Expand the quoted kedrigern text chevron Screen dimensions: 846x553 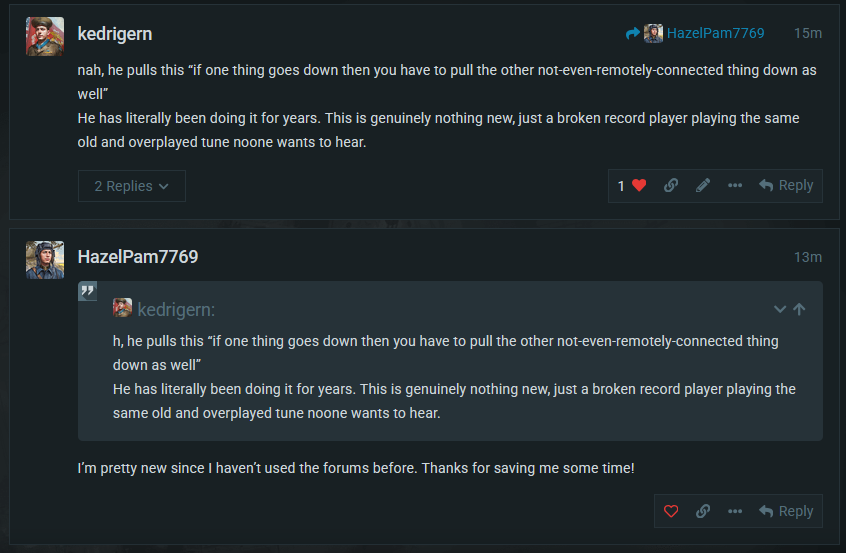(780, 309)
